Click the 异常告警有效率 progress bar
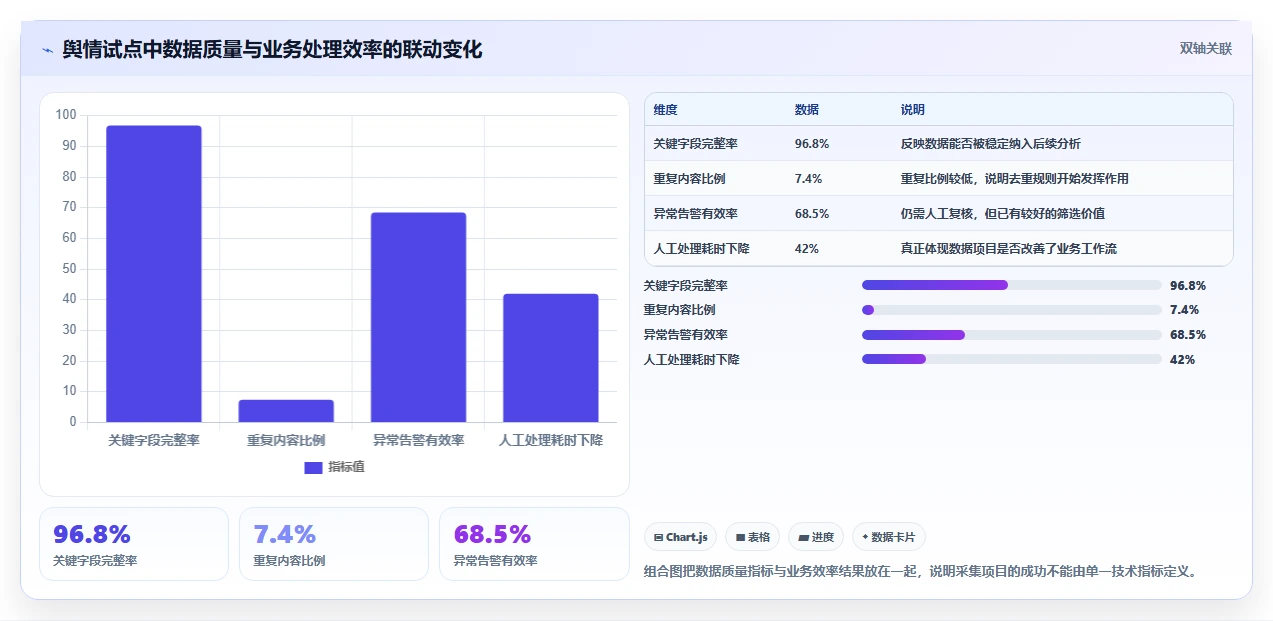 tap(1012, 335)
